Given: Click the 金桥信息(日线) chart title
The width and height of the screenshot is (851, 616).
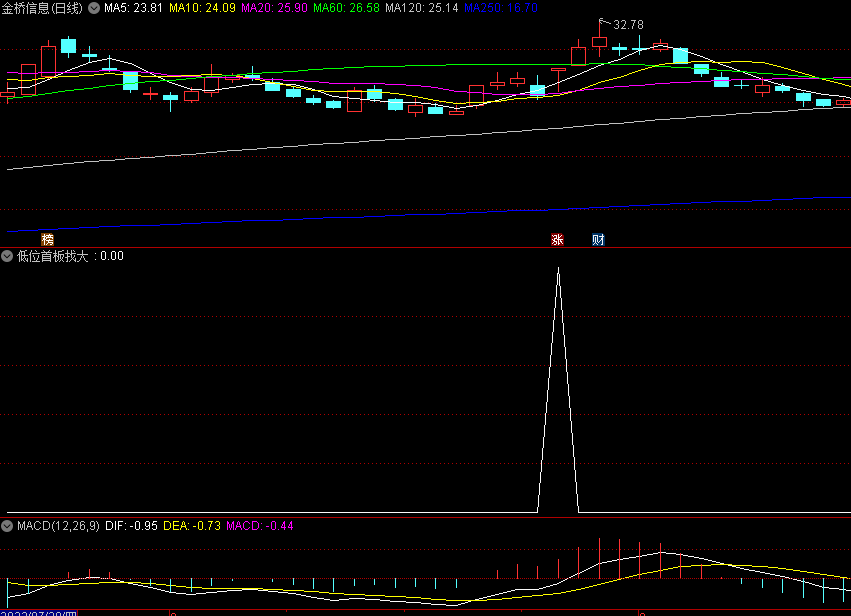Looking at the screenshot, I should pyautogui.click(x=42, y=8).
